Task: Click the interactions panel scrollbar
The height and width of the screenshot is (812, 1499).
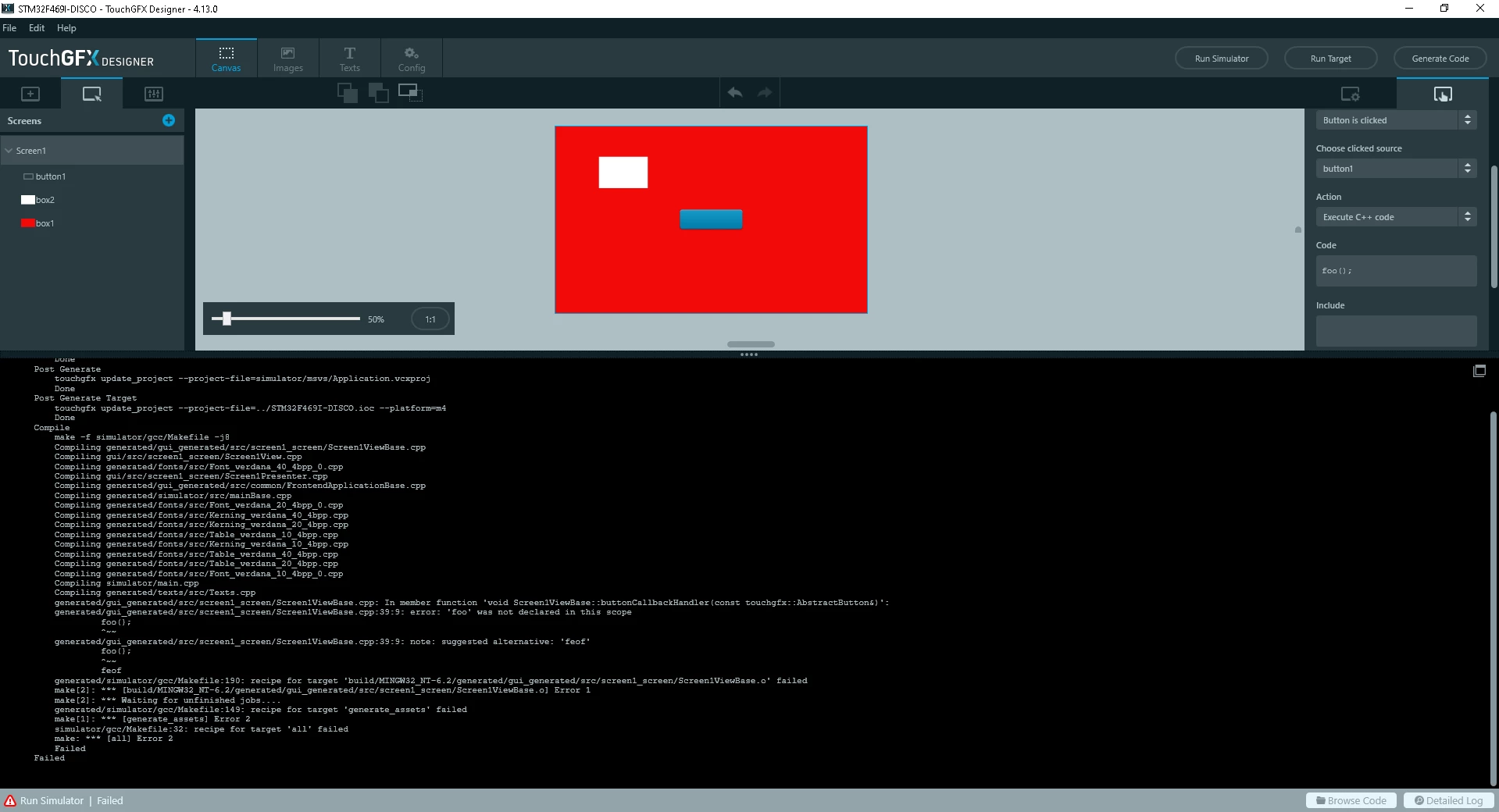Action: (1494, 226)
